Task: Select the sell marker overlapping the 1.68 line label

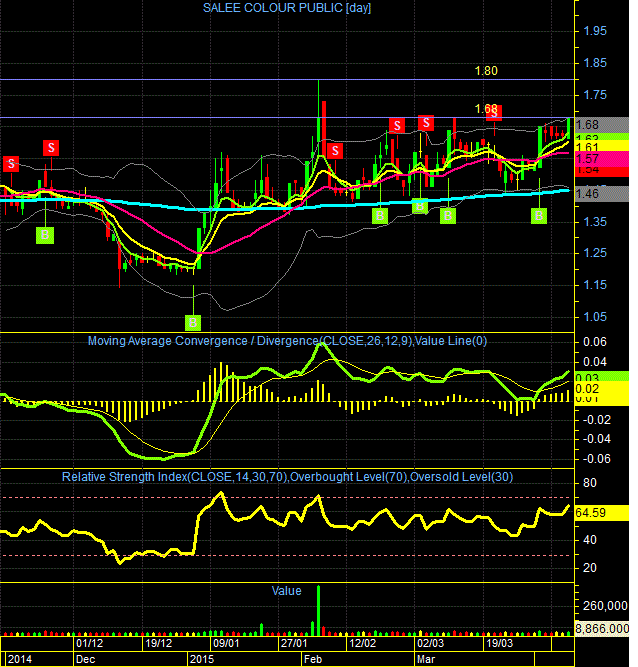Action: tap(494, 113)
